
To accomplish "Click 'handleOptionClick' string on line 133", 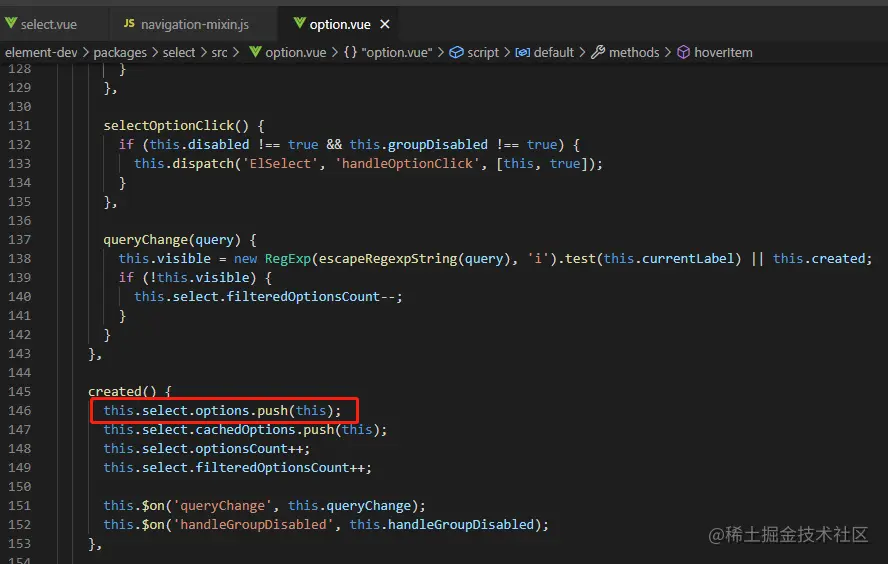I will click(407, 164).
